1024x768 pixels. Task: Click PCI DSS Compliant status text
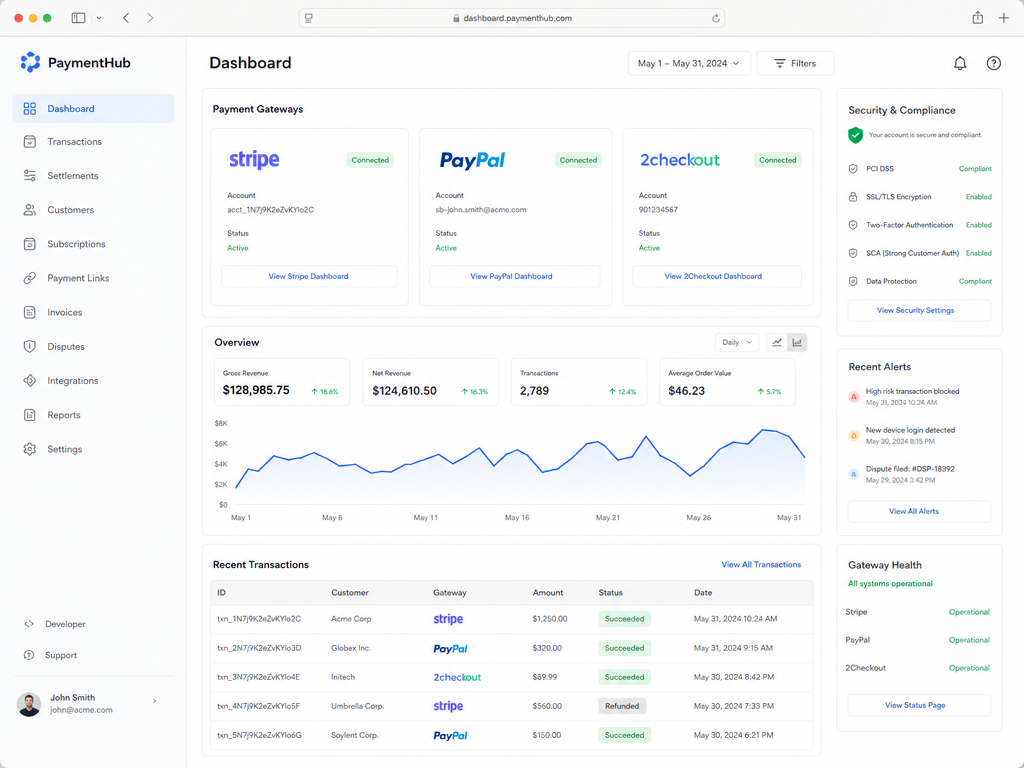[x=975, y=168]
